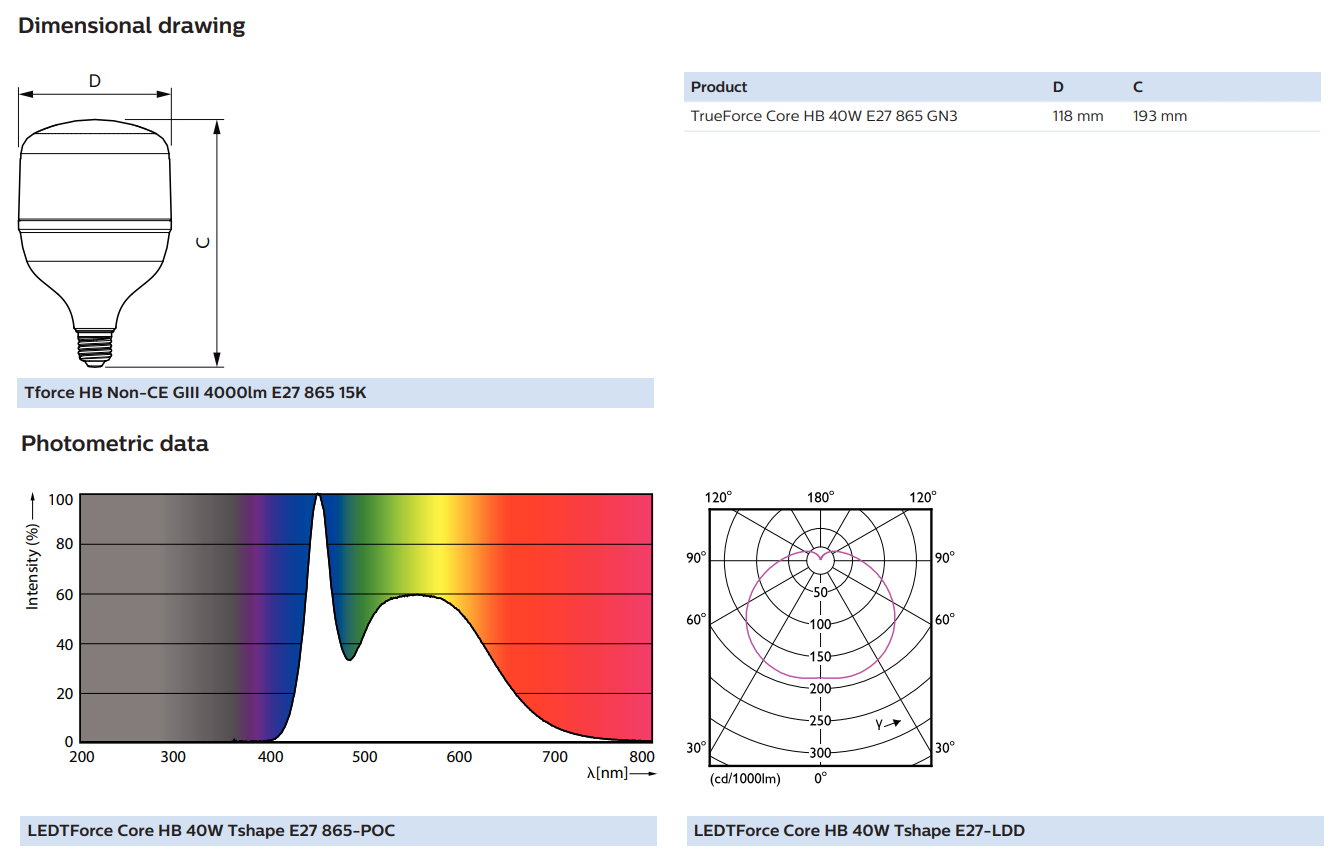Click the '100' intensity axis tick
The image size is (1340, 862).
click(61, 499)
